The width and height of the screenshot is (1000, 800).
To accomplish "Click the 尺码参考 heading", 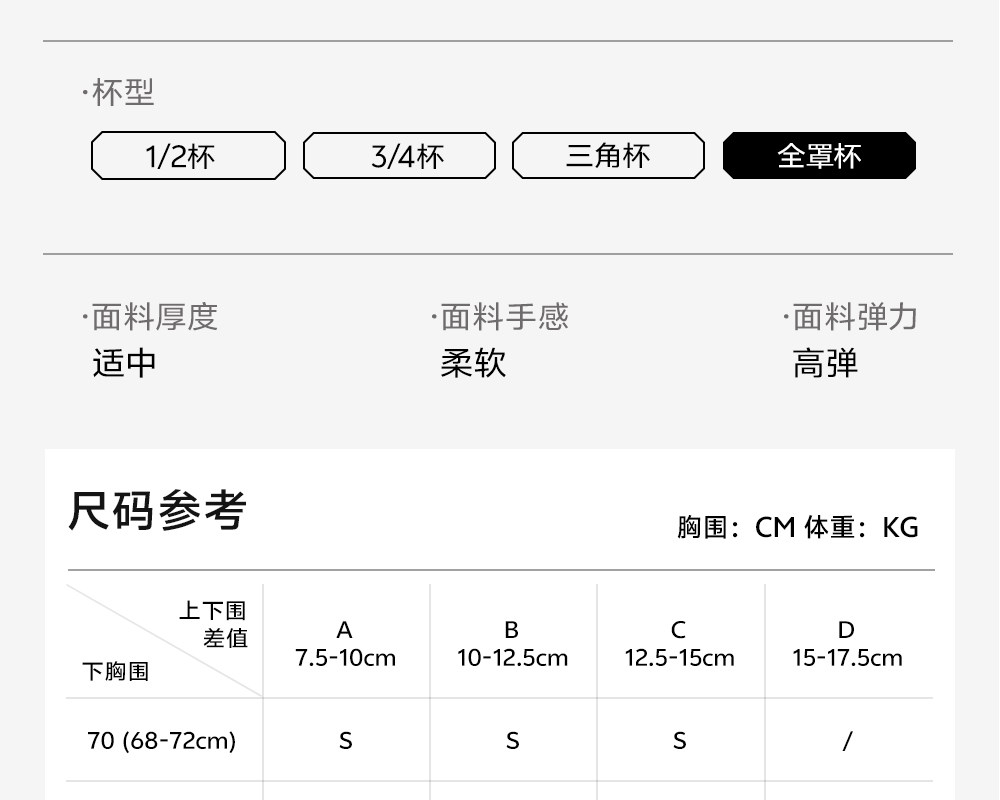I will (157, 511).
